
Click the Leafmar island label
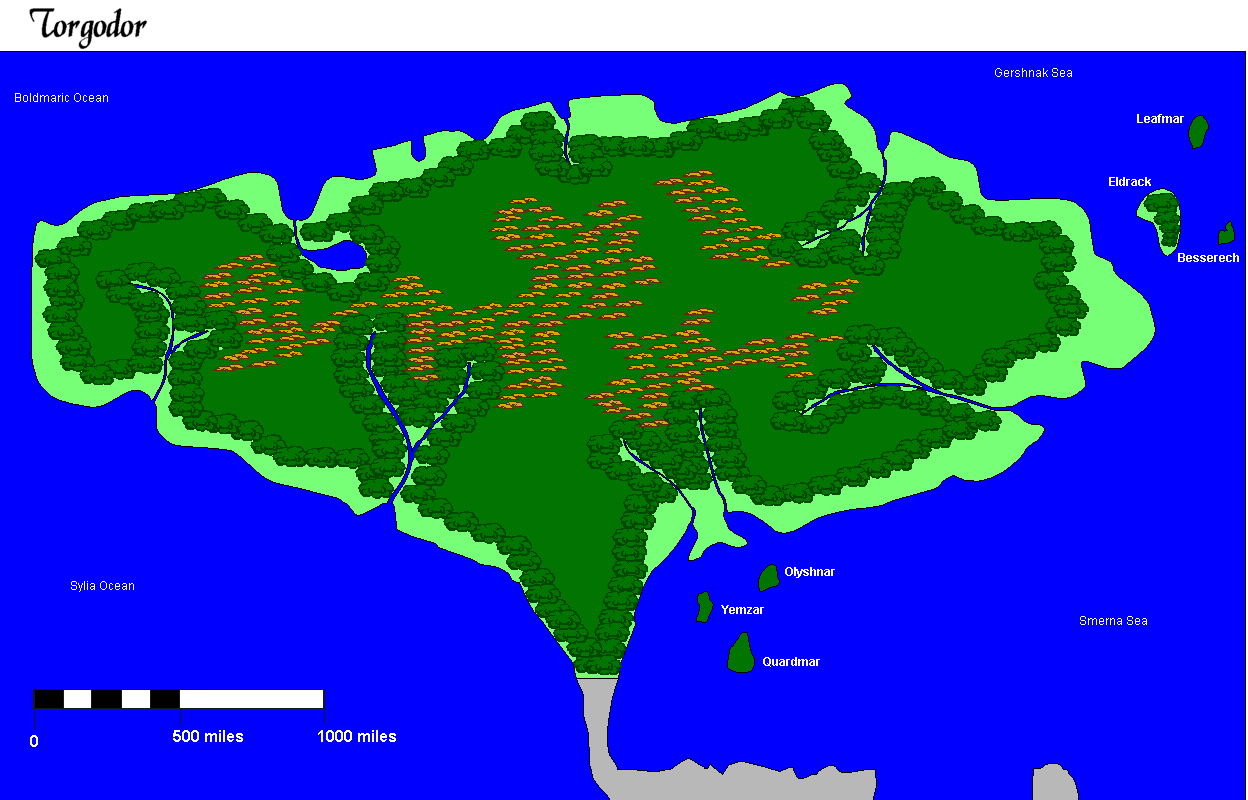pyautogui.click(x=1160, y=119)
